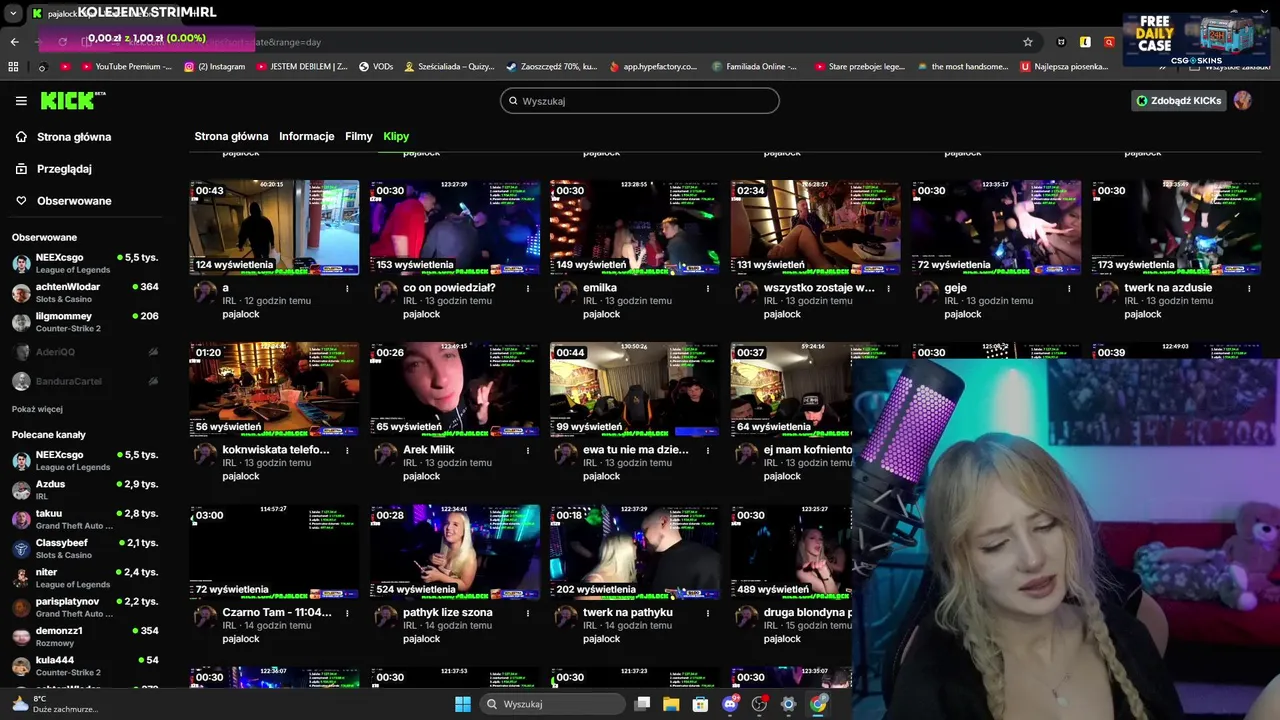Open takuu recommended channel
Screen dimensions: 1280x720
point(85,519)
